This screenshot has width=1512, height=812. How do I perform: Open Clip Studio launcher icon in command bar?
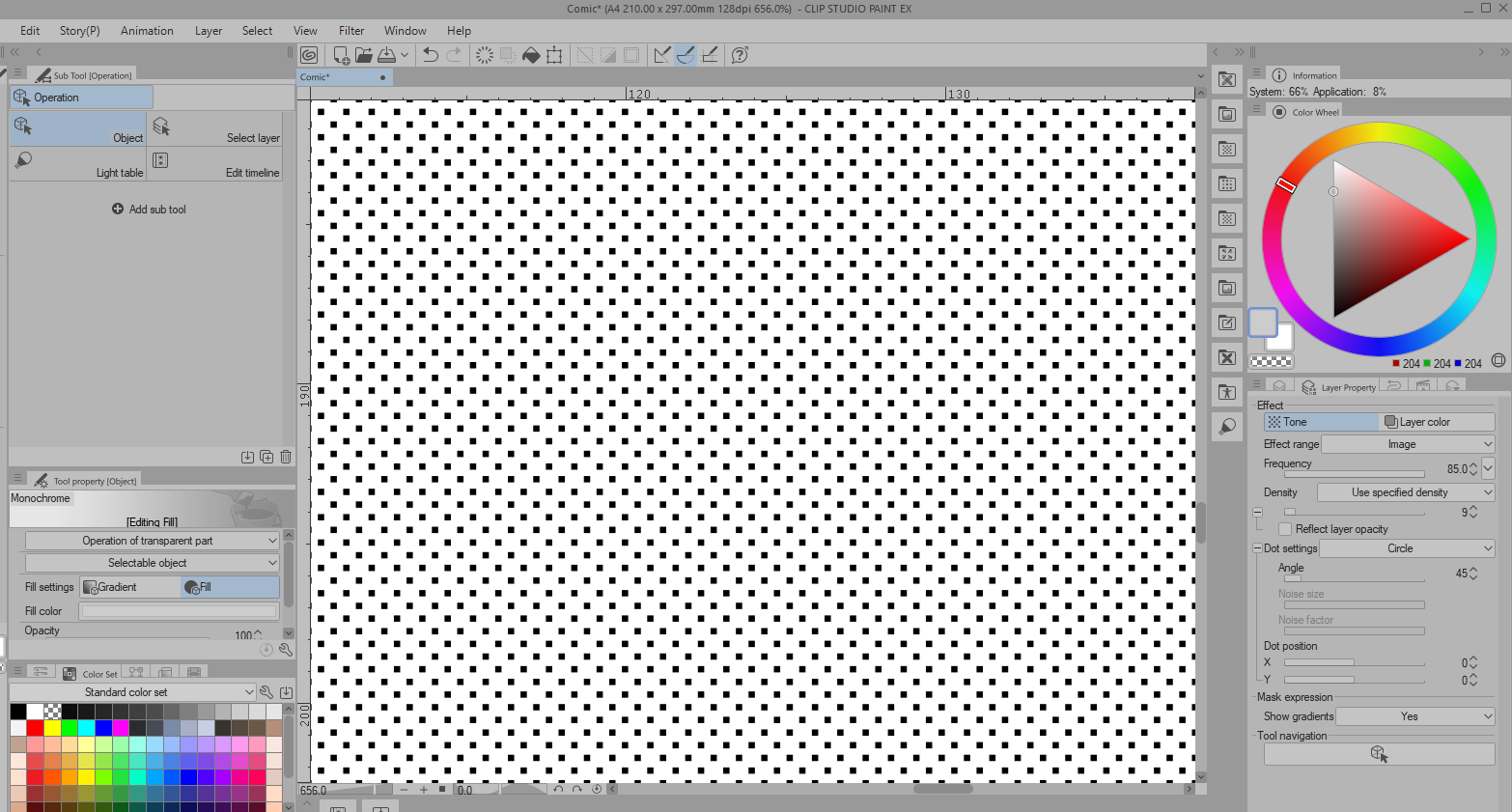(x=309, y=55)
